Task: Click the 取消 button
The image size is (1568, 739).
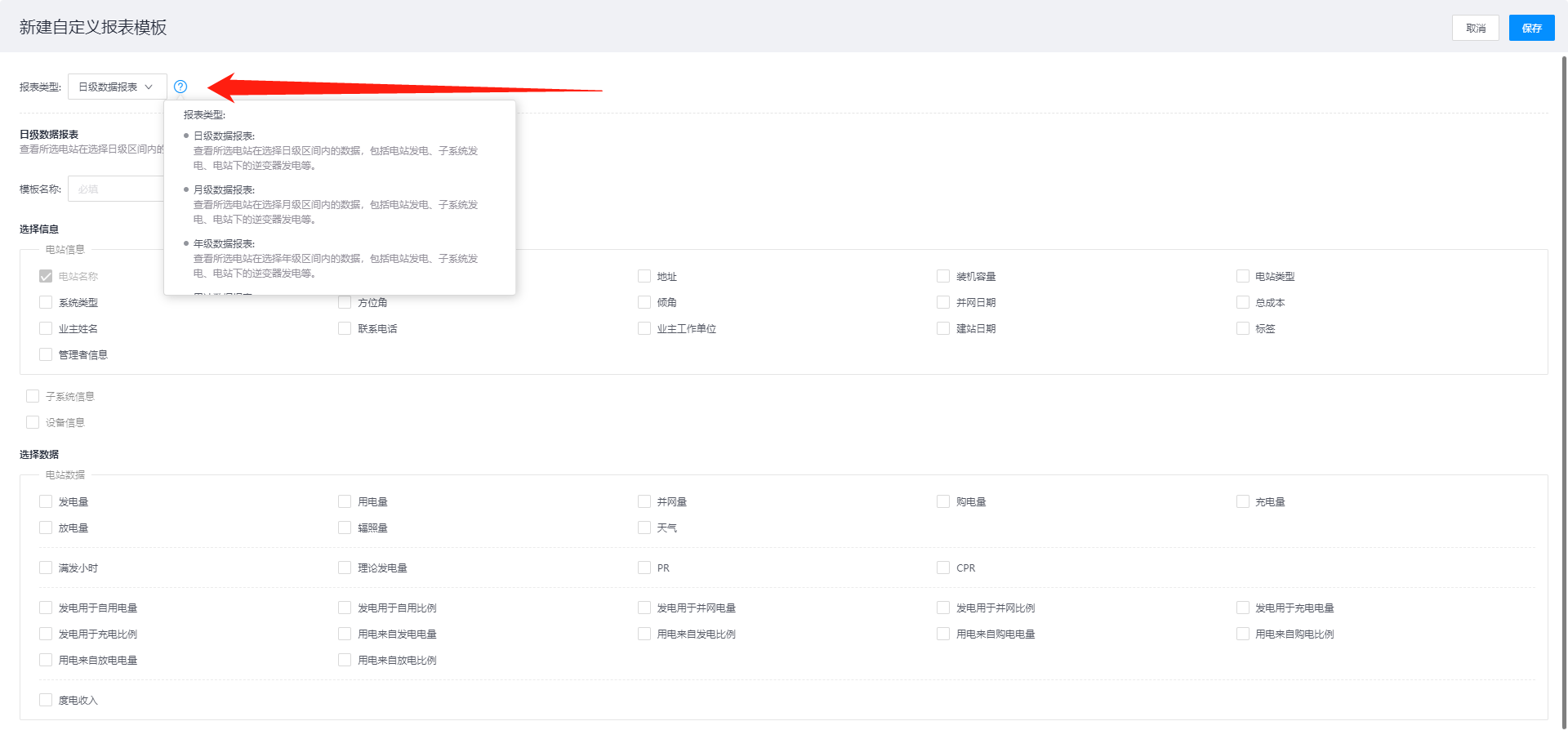Action: coord(1475,28)
